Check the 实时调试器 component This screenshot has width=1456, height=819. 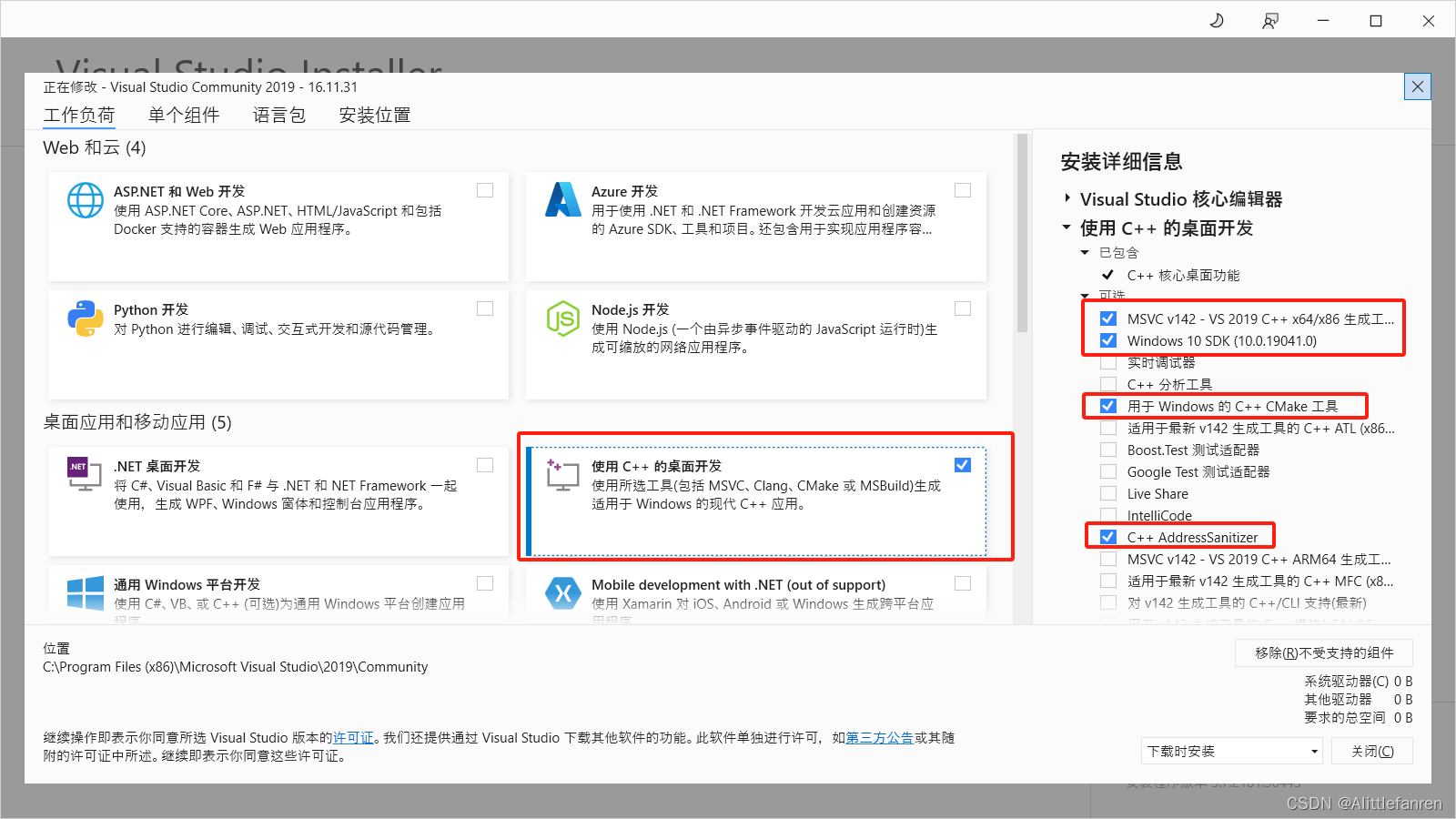click(x=1108, y=362)
